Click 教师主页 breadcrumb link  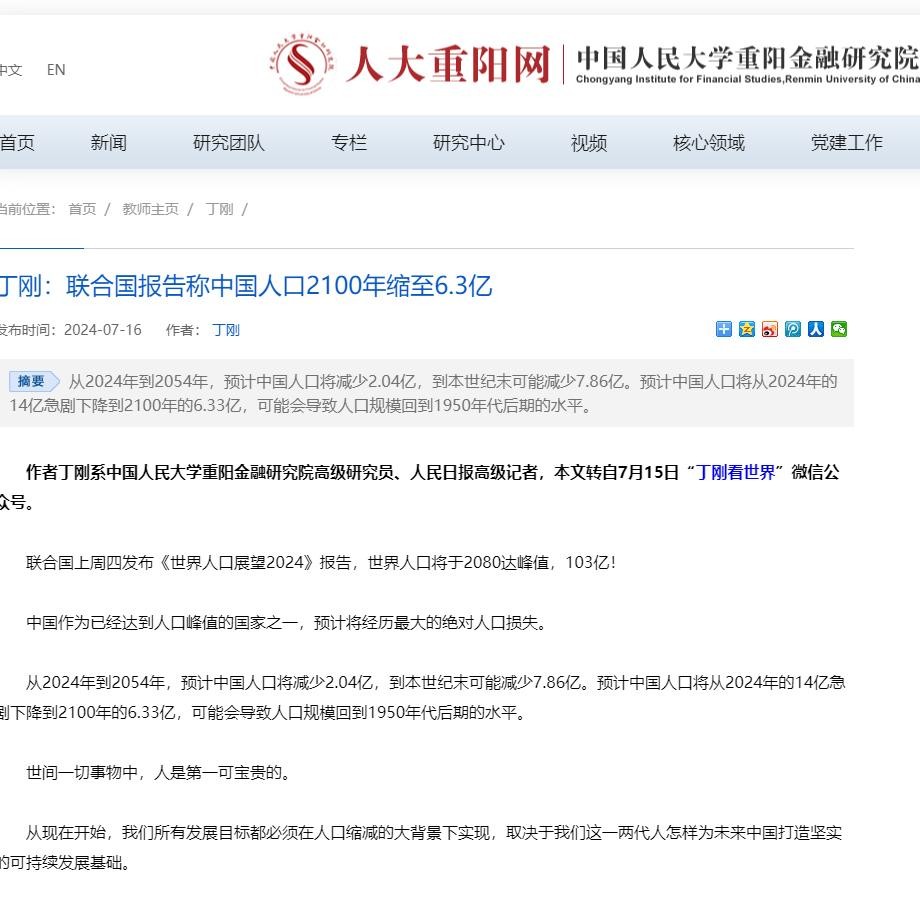[150, 209]
